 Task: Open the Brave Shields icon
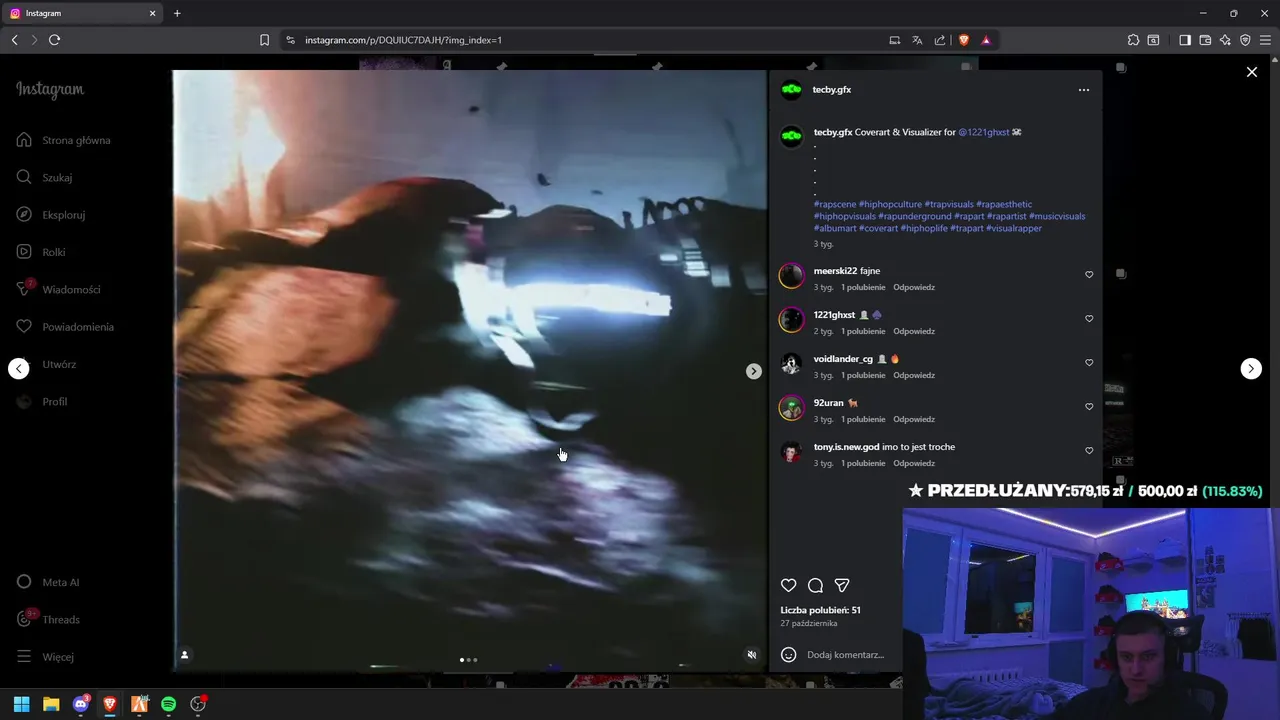click(x=964, y=40)
